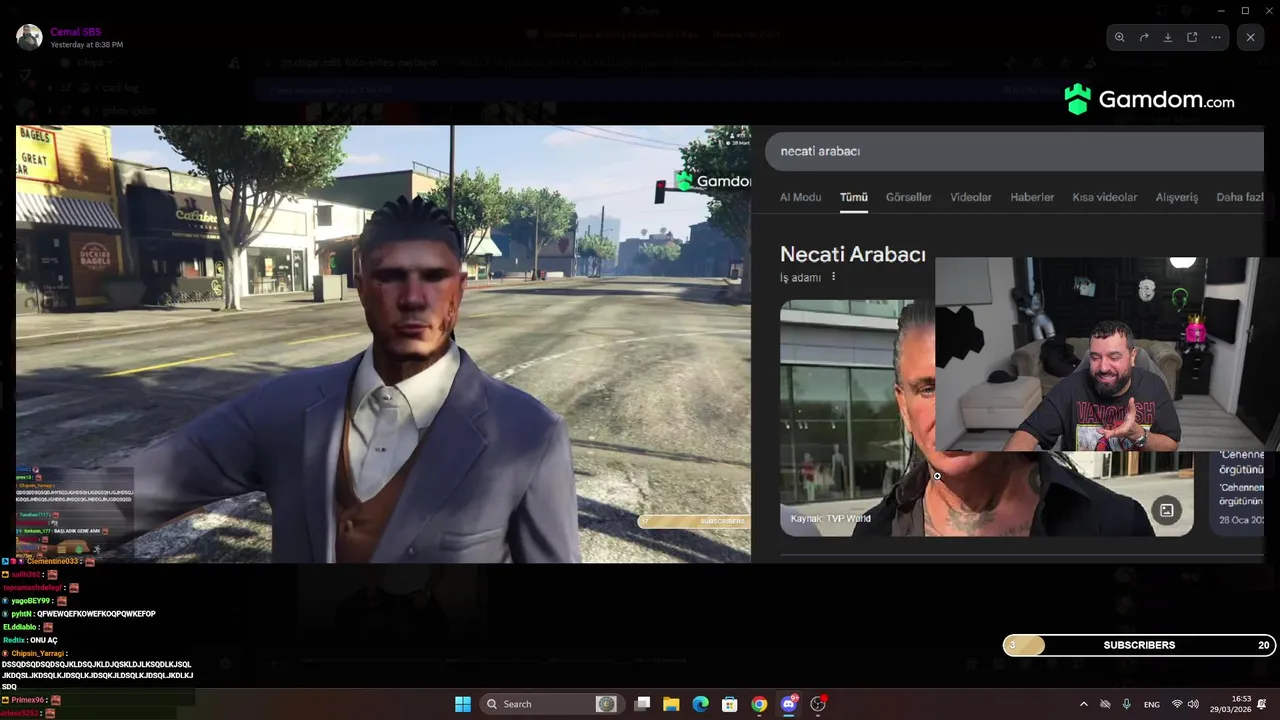Open Task View from the taskbar
Viewport: 1280px width, 720px height.
click(x=643, y=704)
